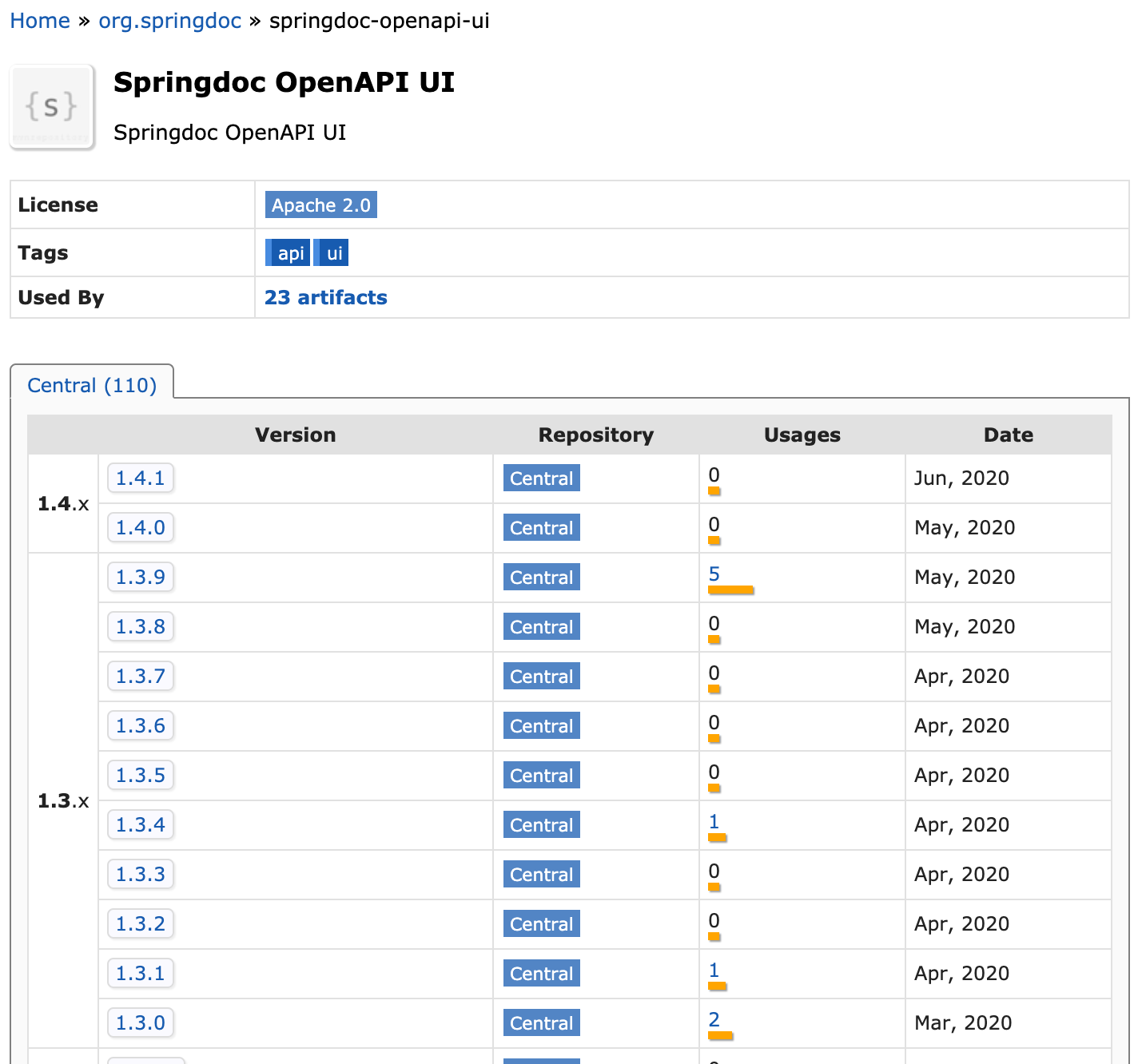Click Central repository badge for 1.3.2
This screenshot has width=1138, height=1064.
pyautogui.click(x=542, y=924)
